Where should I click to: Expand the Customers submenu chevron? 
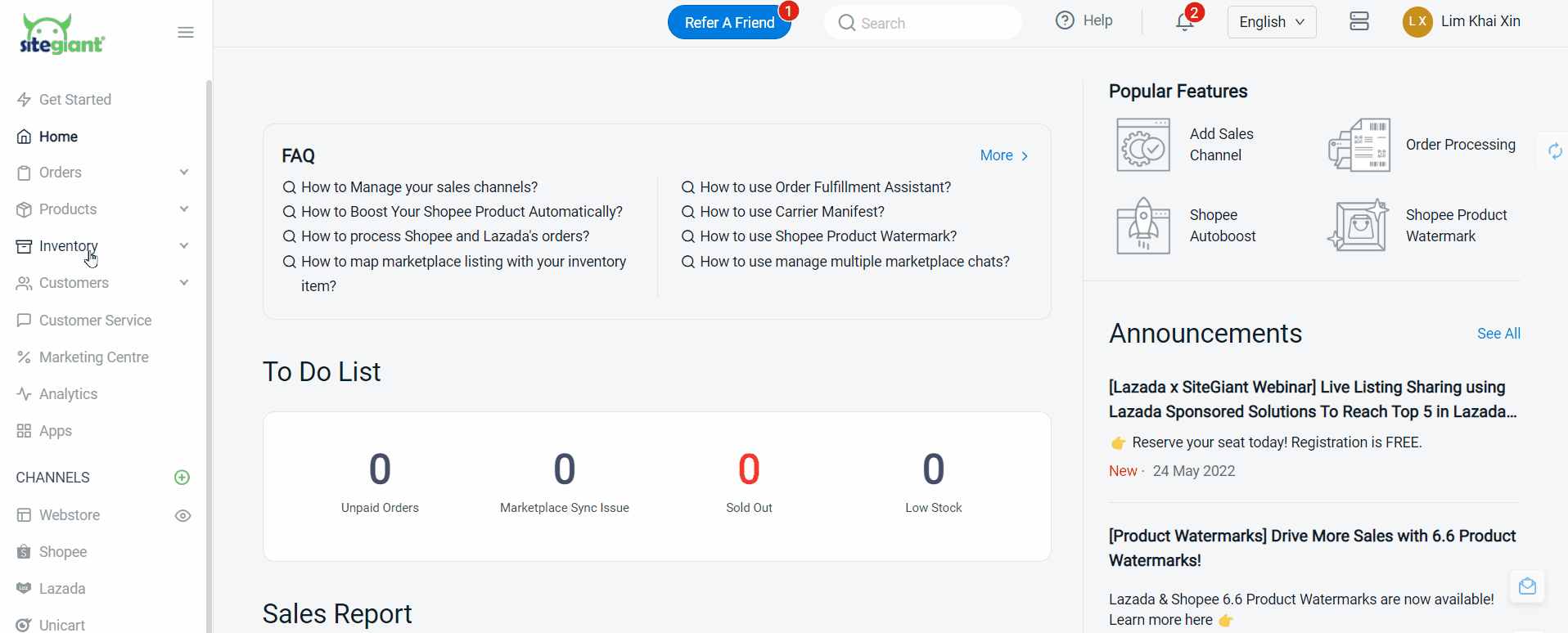coord(184,283)
